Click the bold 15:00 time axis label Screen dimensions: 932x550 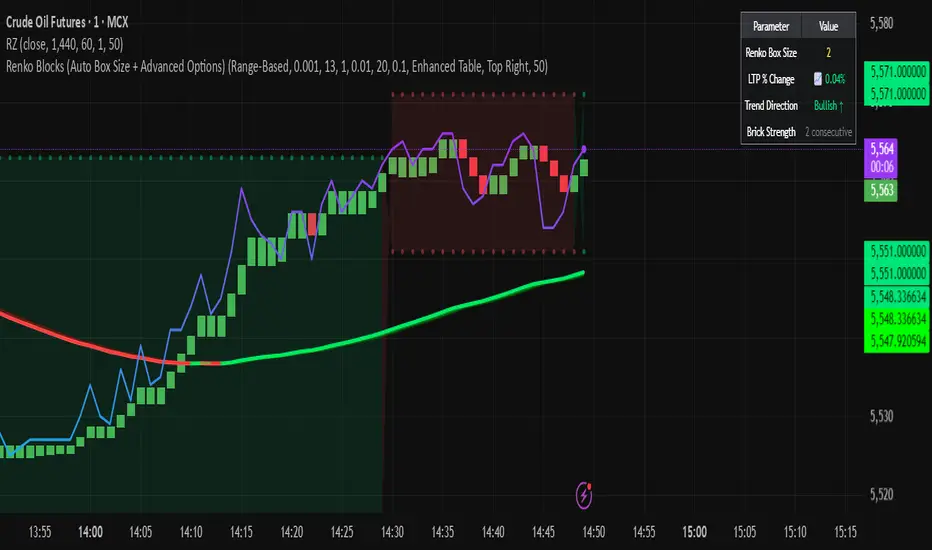[x=694, y=532]
